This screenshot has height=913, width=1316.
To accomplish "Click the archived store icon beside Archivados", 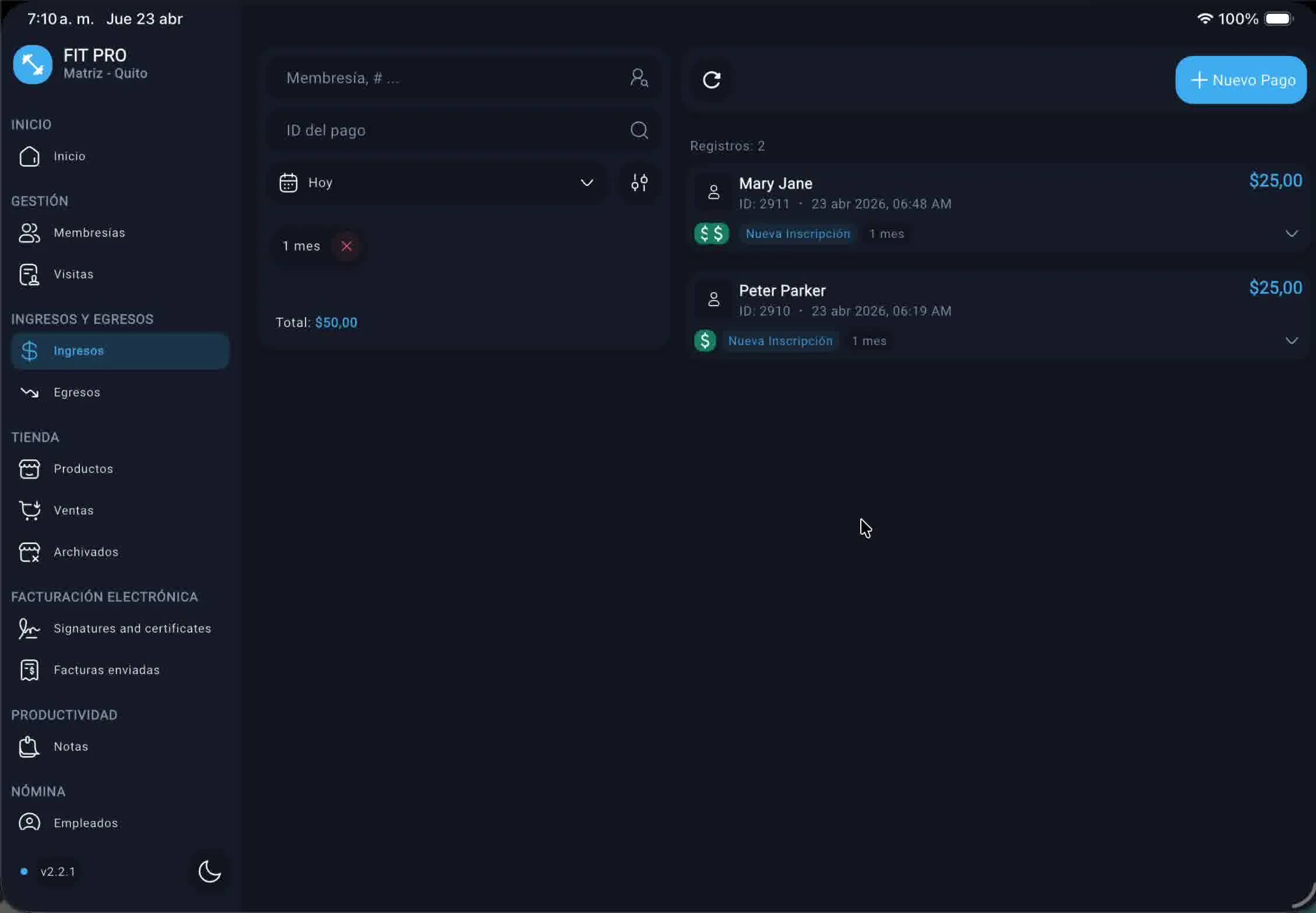I will pyautogui.click(x=29, y=552).
